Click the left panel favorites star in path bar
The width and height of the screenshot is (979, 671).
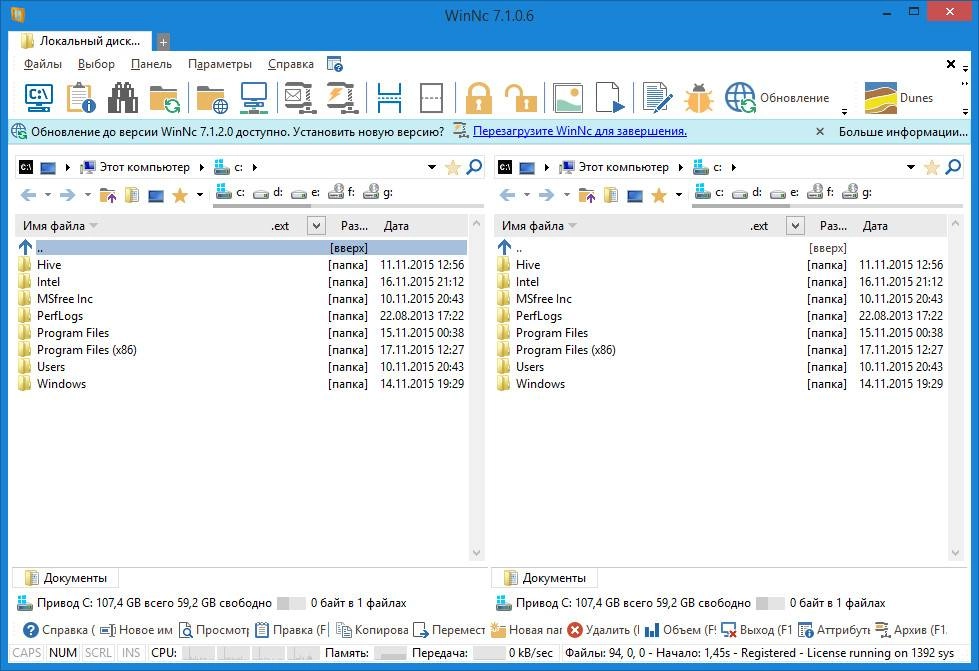[453, 167]
